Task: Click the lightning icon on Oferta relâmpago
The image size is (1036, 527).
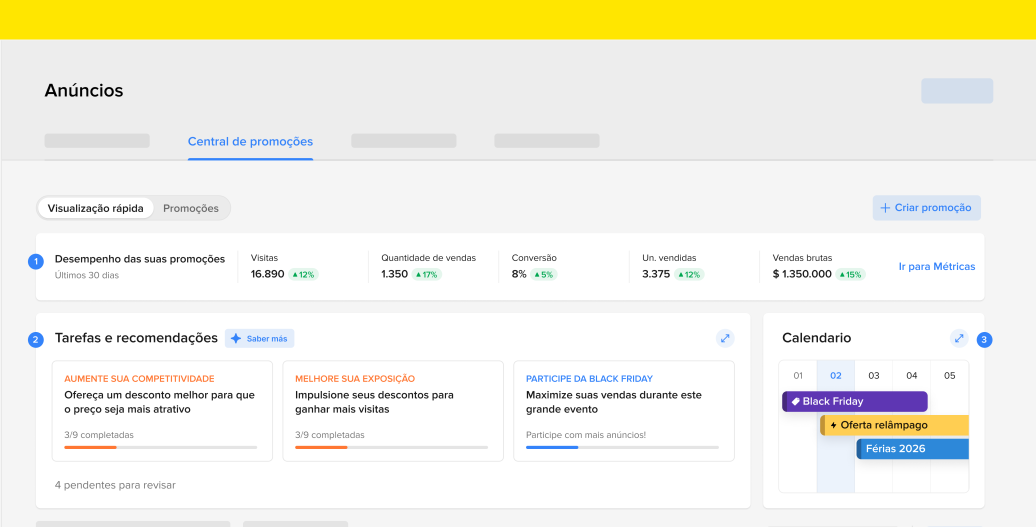Action: 834,425
